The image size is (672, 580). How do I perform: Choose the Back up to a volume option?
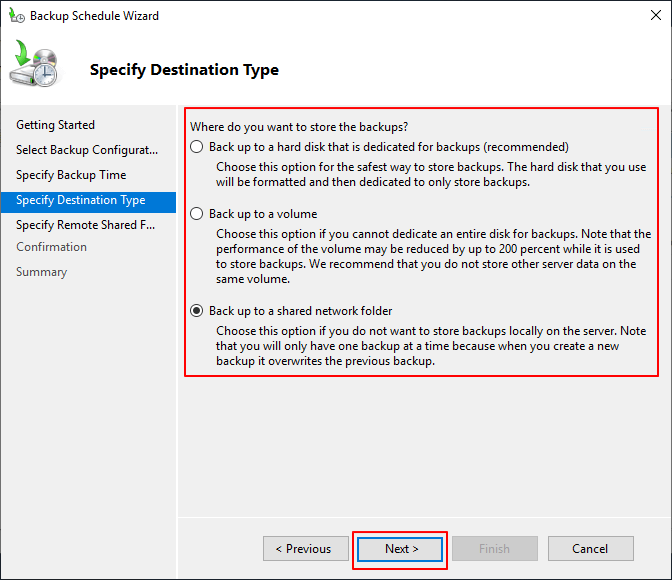click(x=196, y=214)
